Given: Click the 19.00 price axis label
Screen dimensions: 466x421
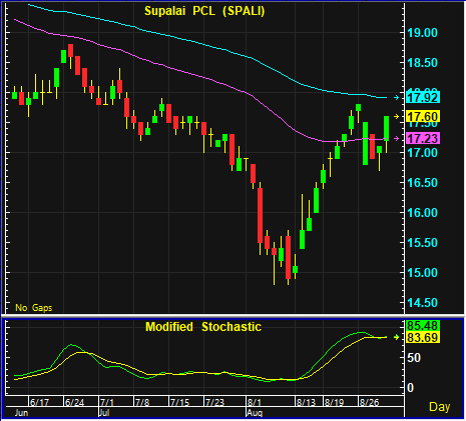Looking at the screenshot, I should click(422, 33).
